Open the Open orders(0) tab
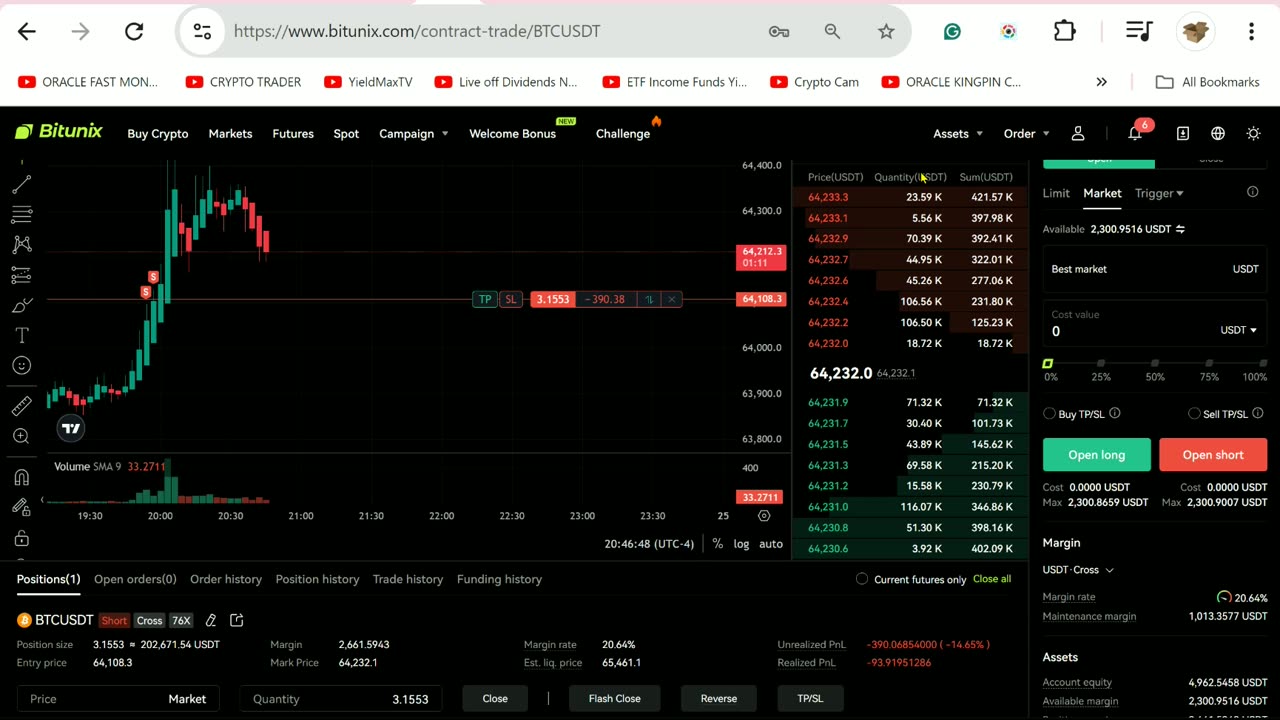Screen dimensions: 1280x720 point(135,579)
